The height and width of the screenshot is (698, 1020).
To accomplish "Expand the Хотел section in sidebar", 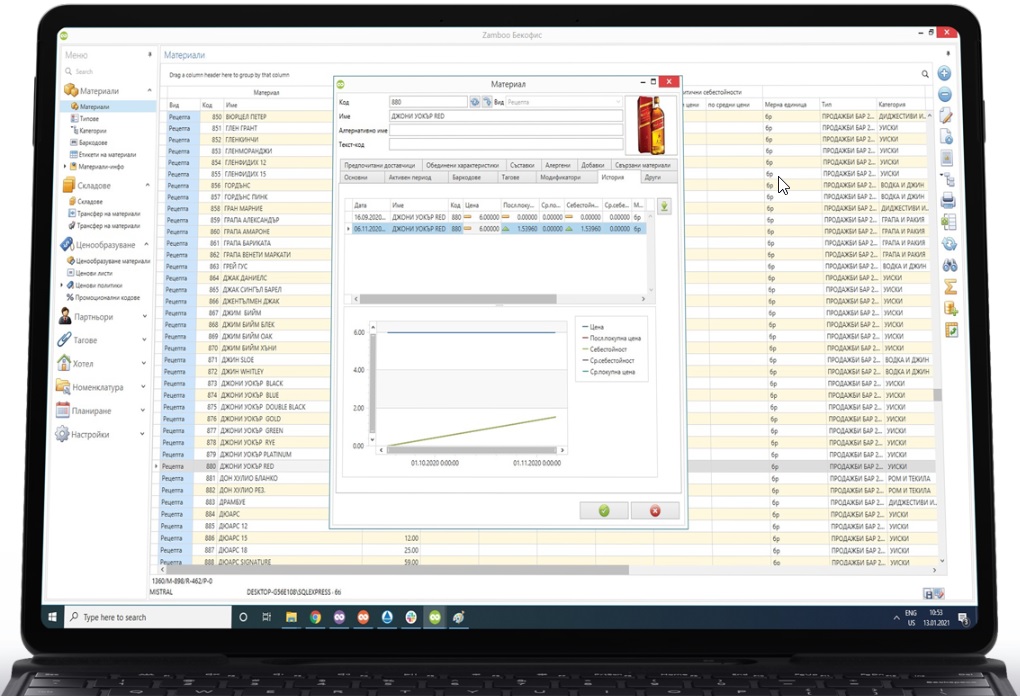I will click(143, 364).
